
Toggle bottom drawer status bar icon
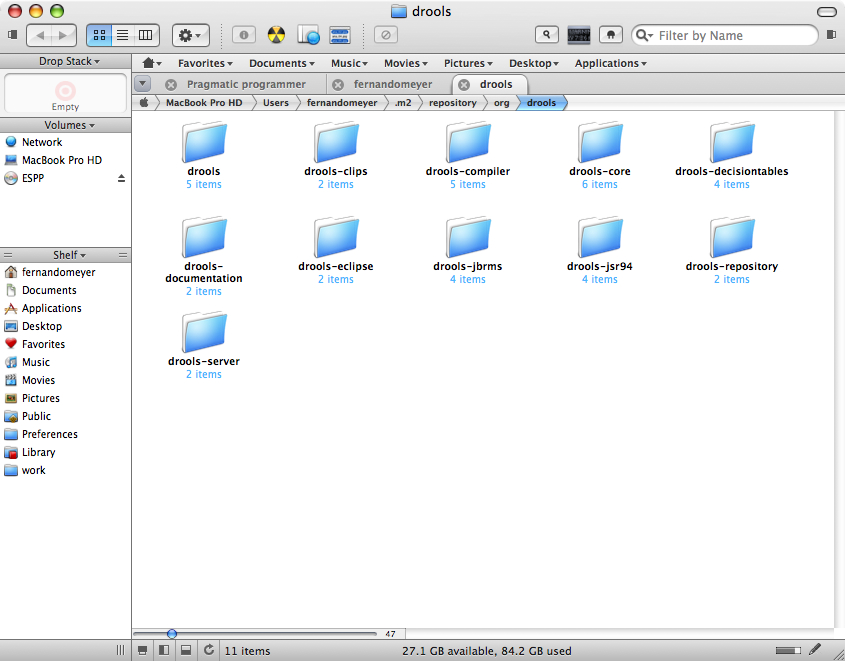pyautogui.click(x=185, y=650)
